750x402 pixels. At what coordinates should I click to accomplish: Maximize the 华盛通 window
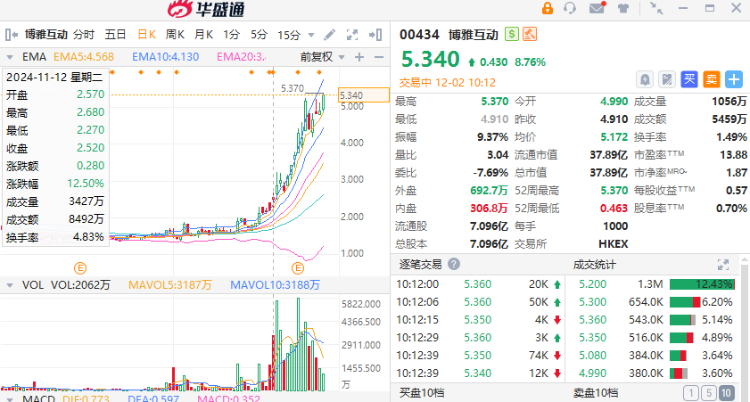coord(710,8)
